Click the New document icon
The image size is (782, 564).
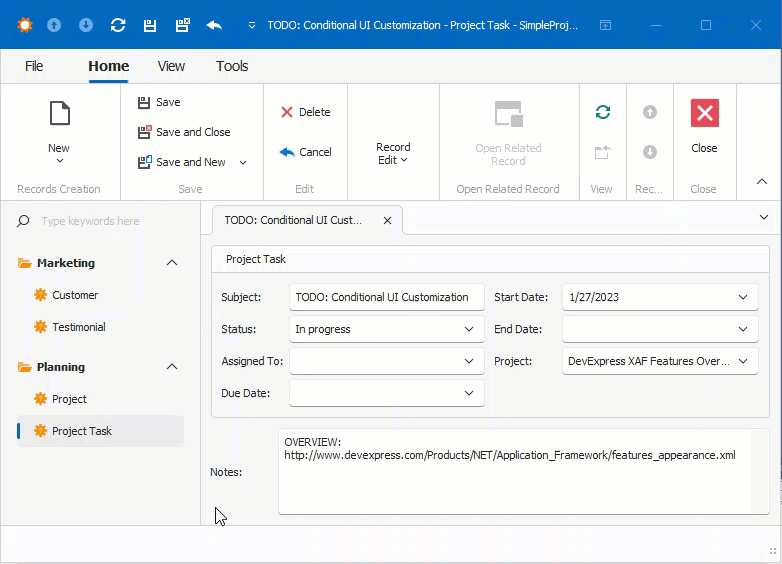tap(60, 113)
